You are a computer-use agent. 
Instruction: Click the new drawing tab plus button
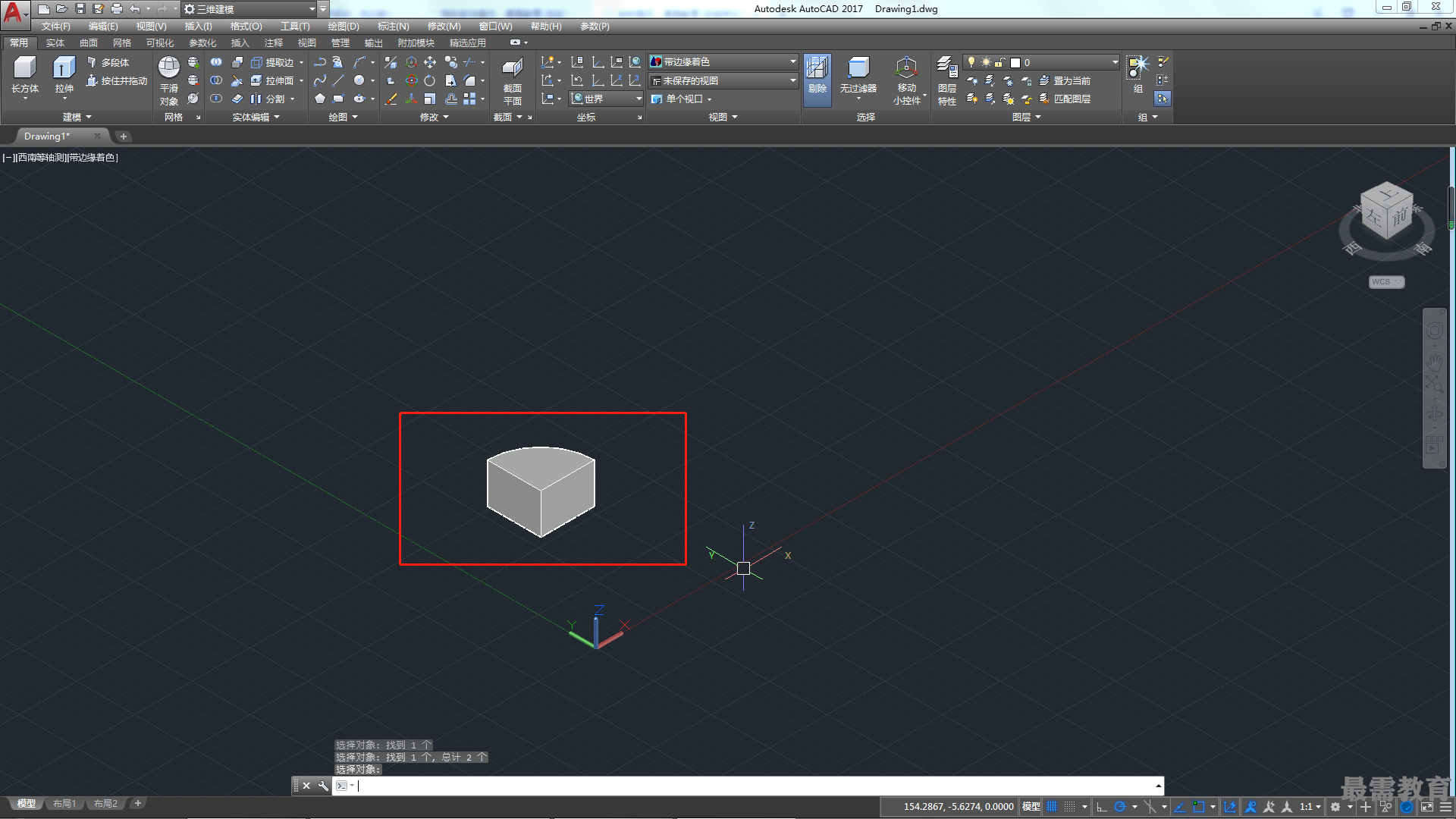tap(124, 136)
